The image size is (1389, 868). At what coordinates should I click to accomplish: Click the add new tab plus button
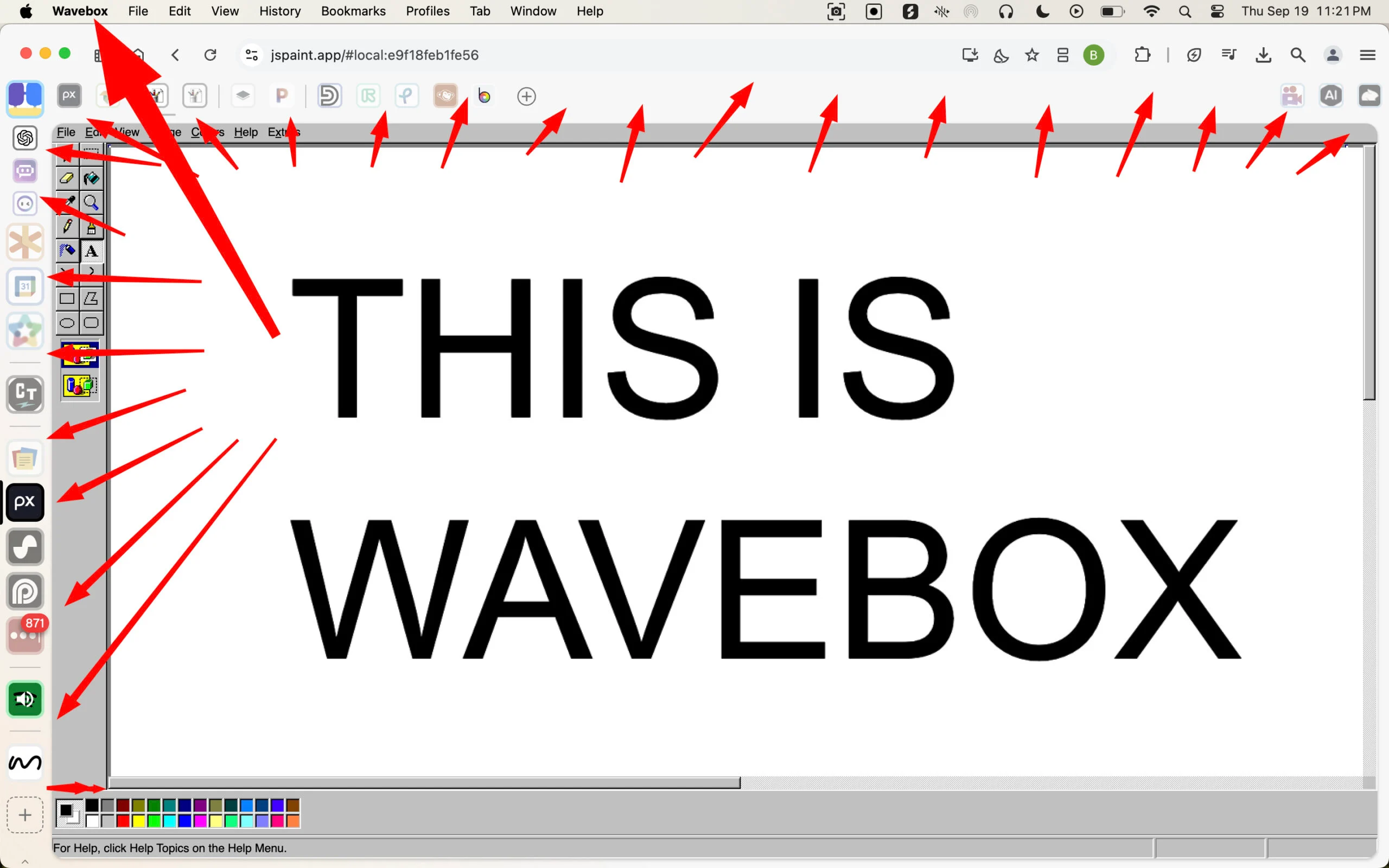click(x=526, y=96)
